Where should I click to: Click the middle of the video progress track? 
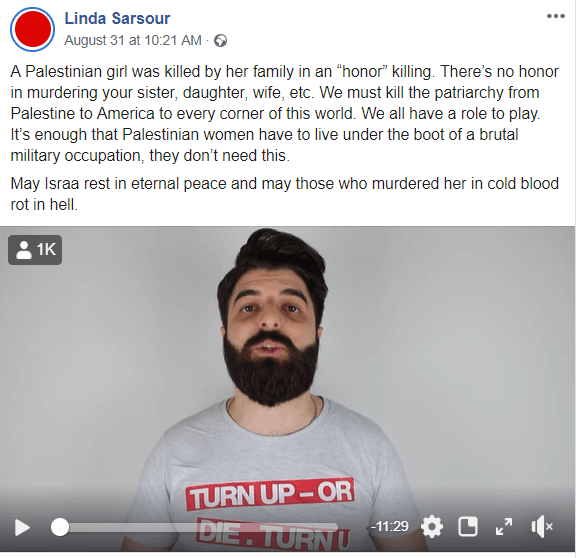[x=198, y=528]
